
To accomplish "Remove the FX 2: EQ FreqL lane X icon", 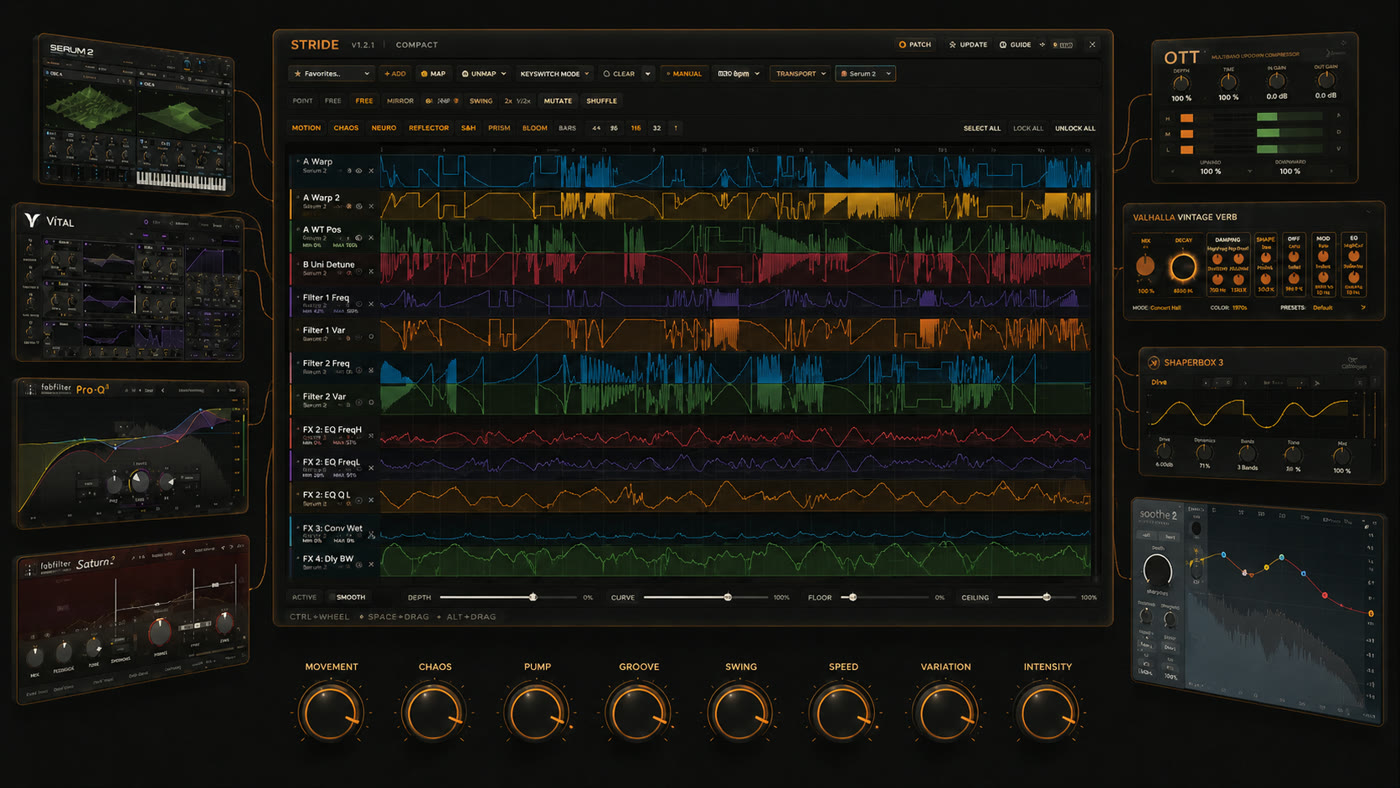I will 371,470.
